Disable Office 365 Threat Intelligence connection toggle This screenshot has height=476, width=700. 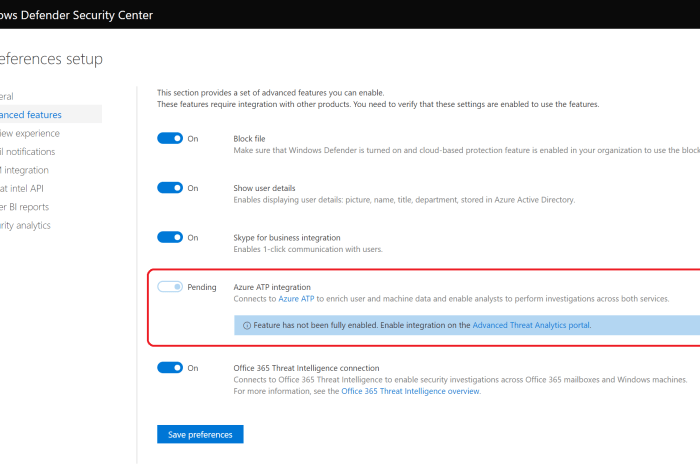170,367
